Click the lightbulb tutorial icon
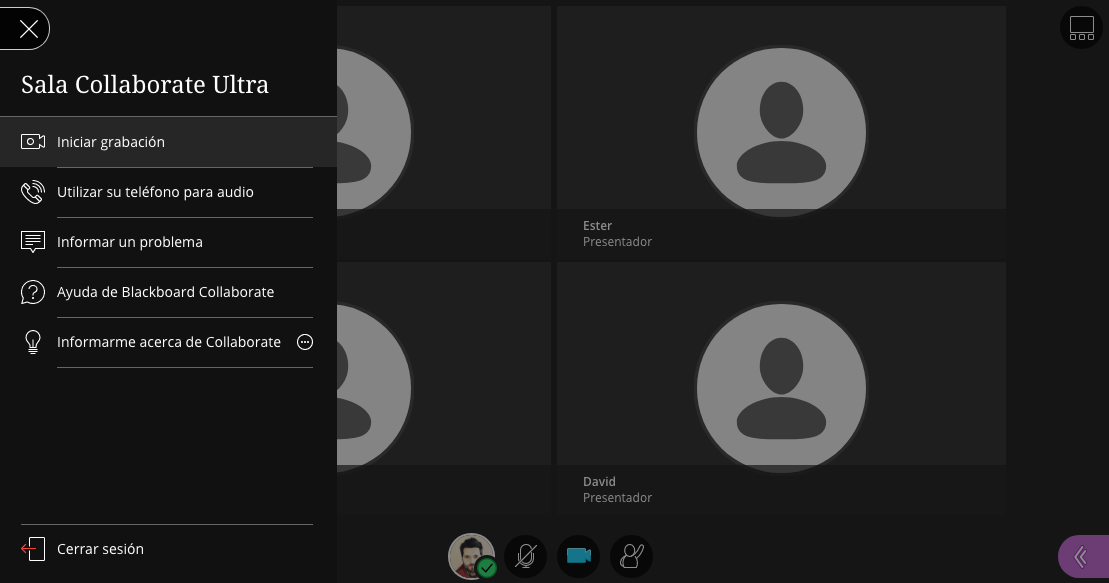 (33, 342)
